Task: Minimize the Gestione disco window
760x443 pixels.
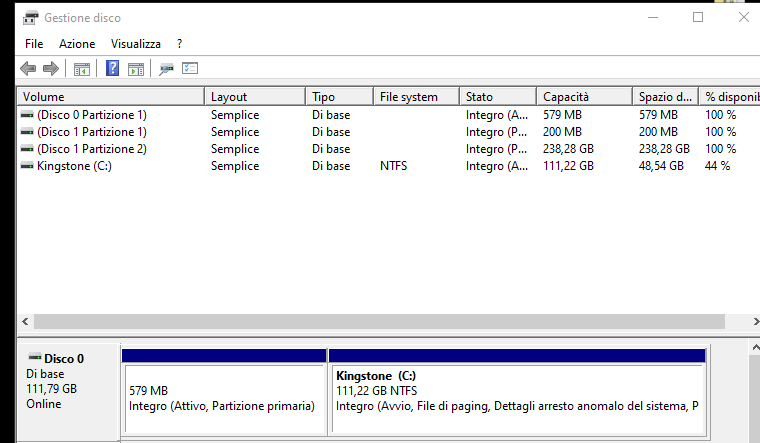Action: pyautogui.click(x=653, y=17)
